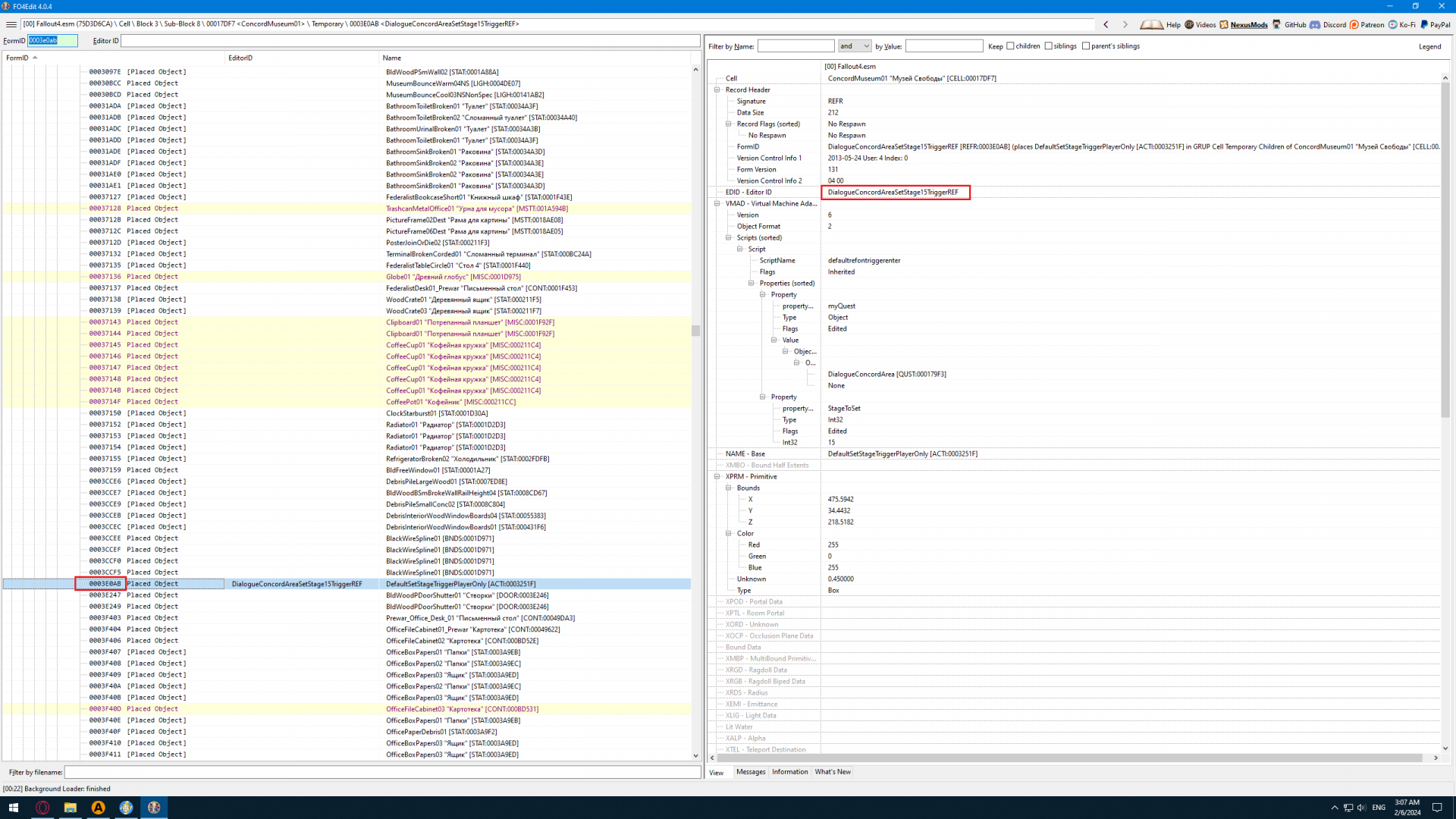The width and height of the screenshot is (1456, 819).
Task: Enable the Keep siblings checkbox
Action: coord(1049,46)
